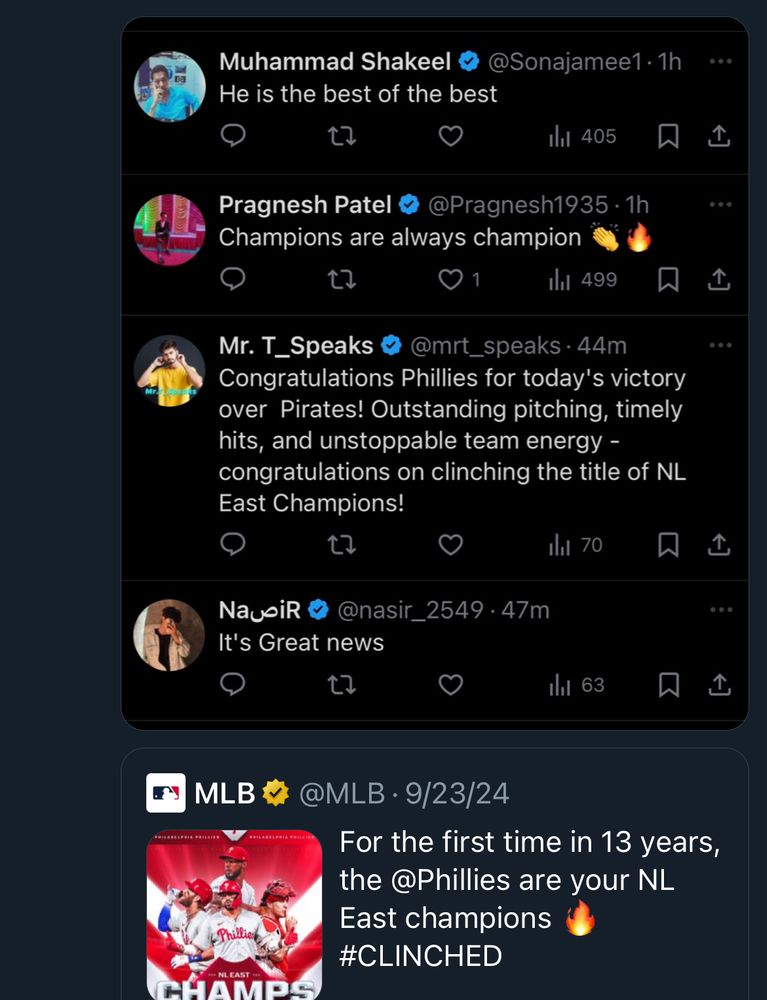
Task: Like Mr. T_Speaks' congratulations tweet
Action: click(451, 545)
